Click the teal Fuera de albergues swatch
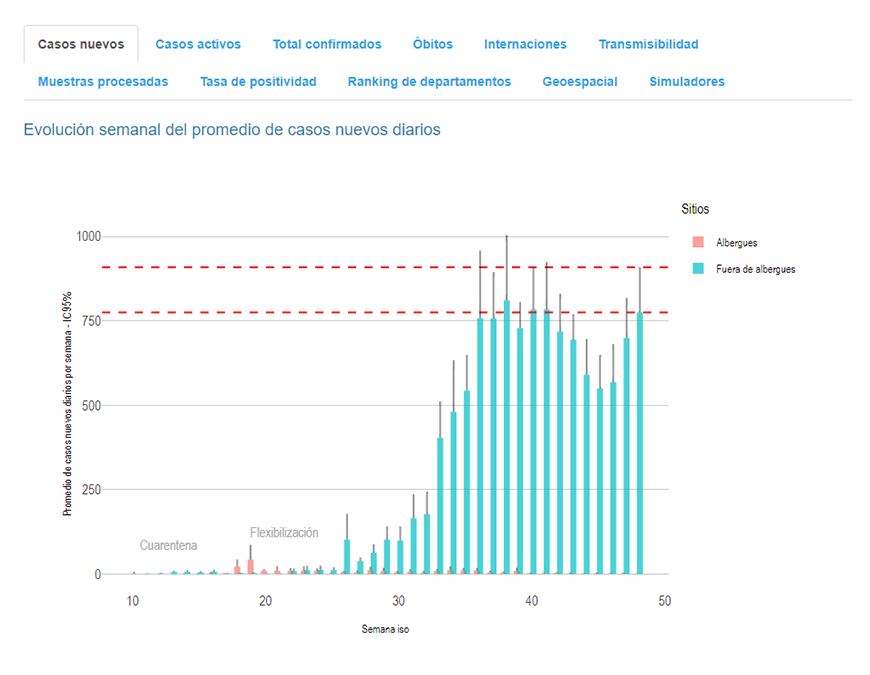The width and height of the screenshot is (870, 675). [x=698, y=269]
